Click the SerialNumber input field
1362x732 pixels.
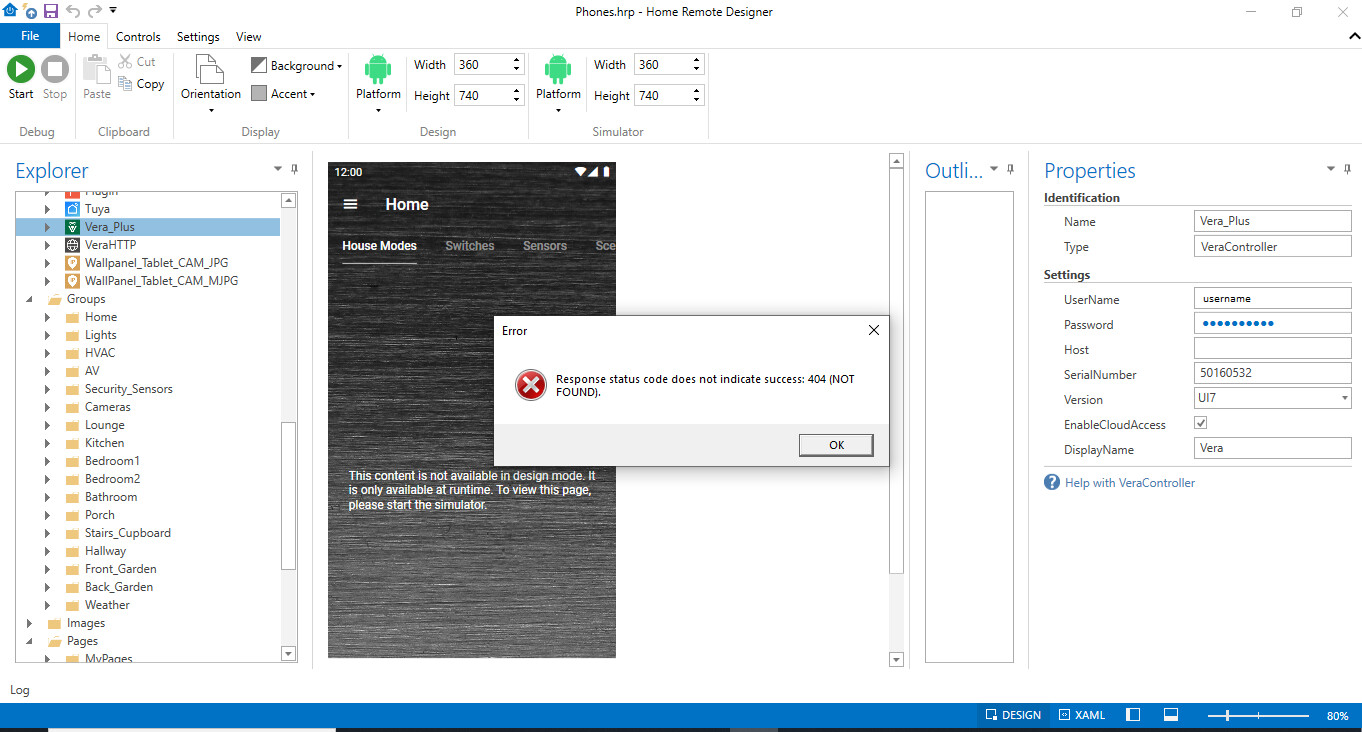(x=1272, y=374)
